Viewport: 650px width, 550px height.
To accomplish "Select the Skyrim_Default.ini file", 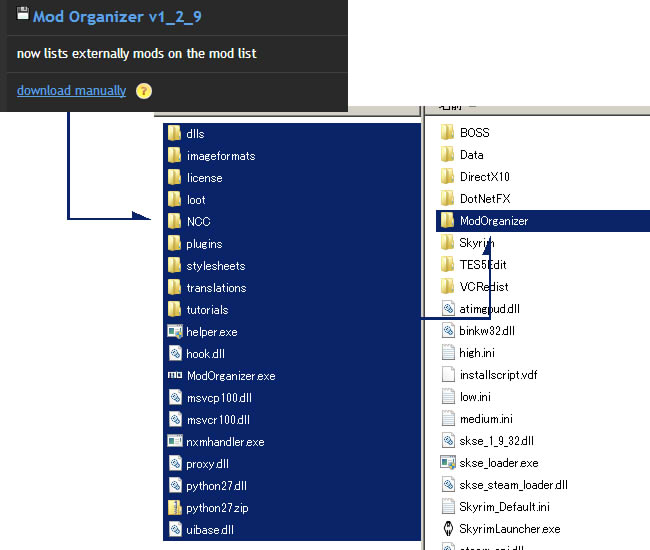I will [496, 506].
